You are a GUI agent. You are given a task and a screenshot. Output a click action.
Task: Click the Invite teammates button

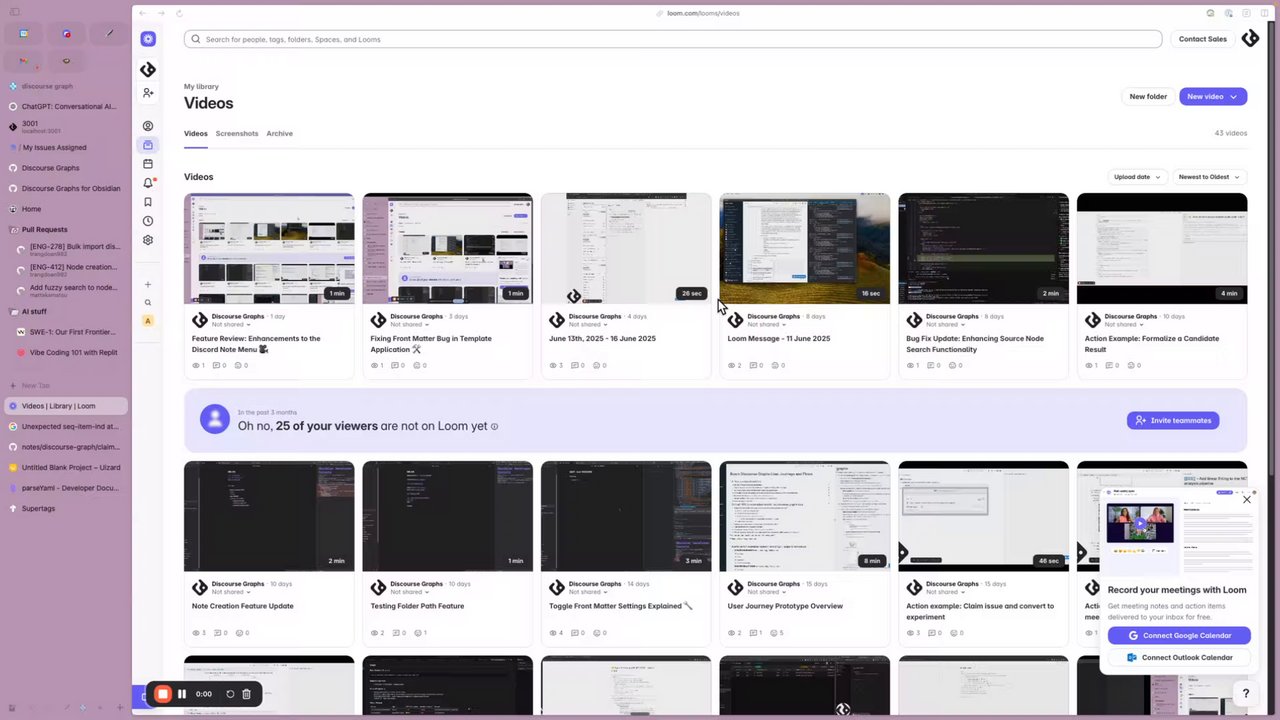click(1173, 420)
